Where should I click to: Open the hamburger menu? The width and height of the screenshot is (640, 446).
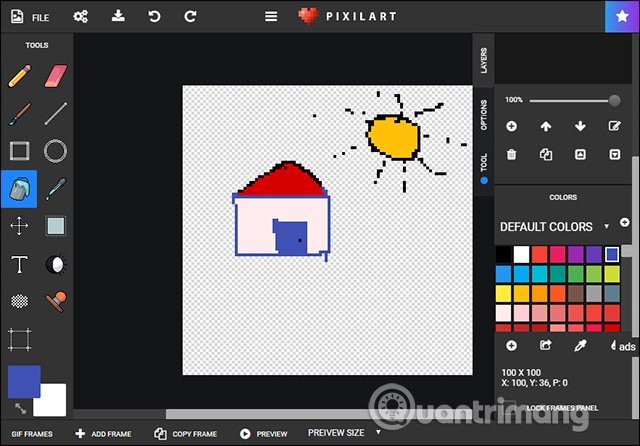(x=270, y=16)
